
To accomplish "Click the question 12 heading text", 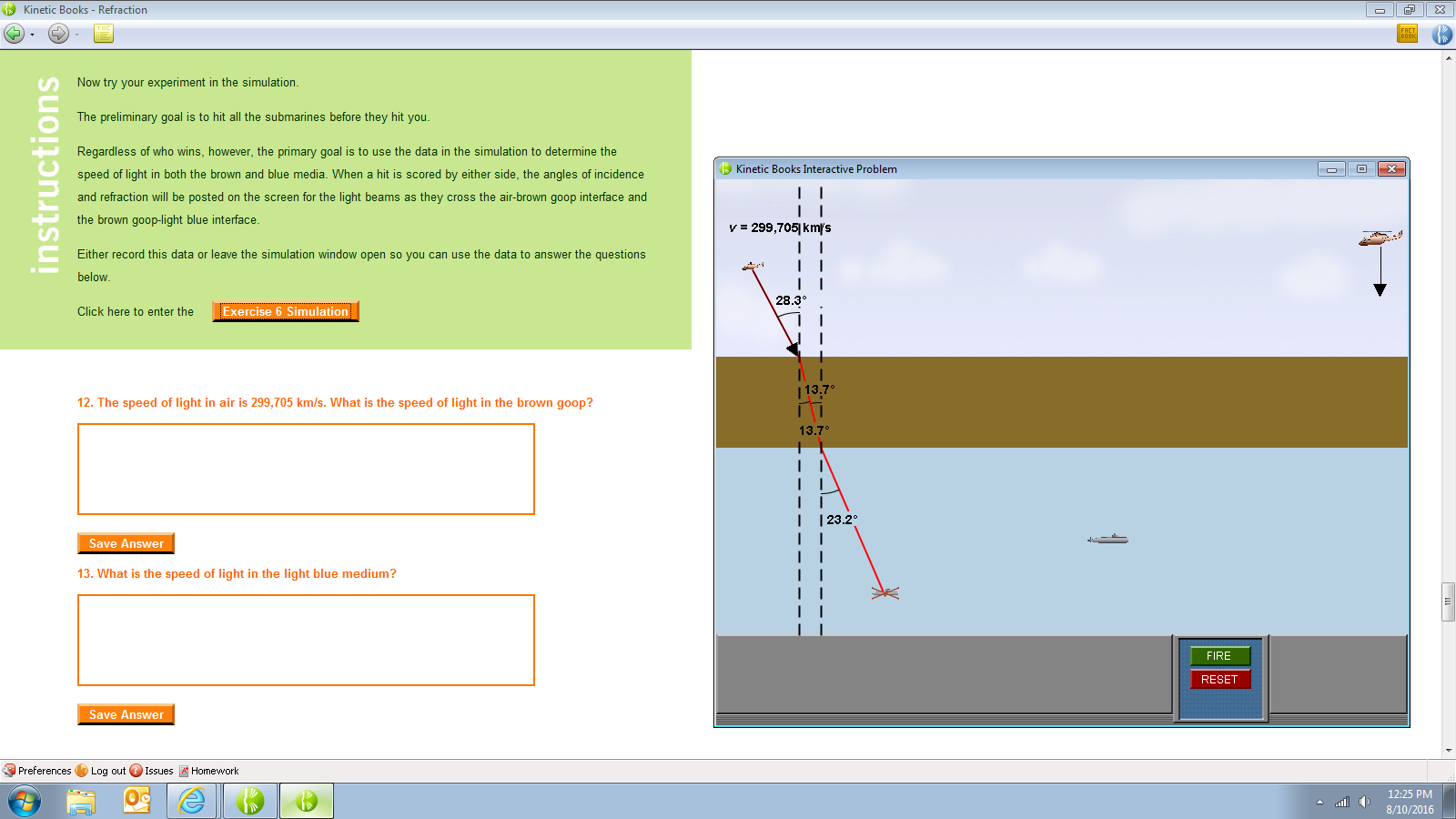I will coord(335,402).
